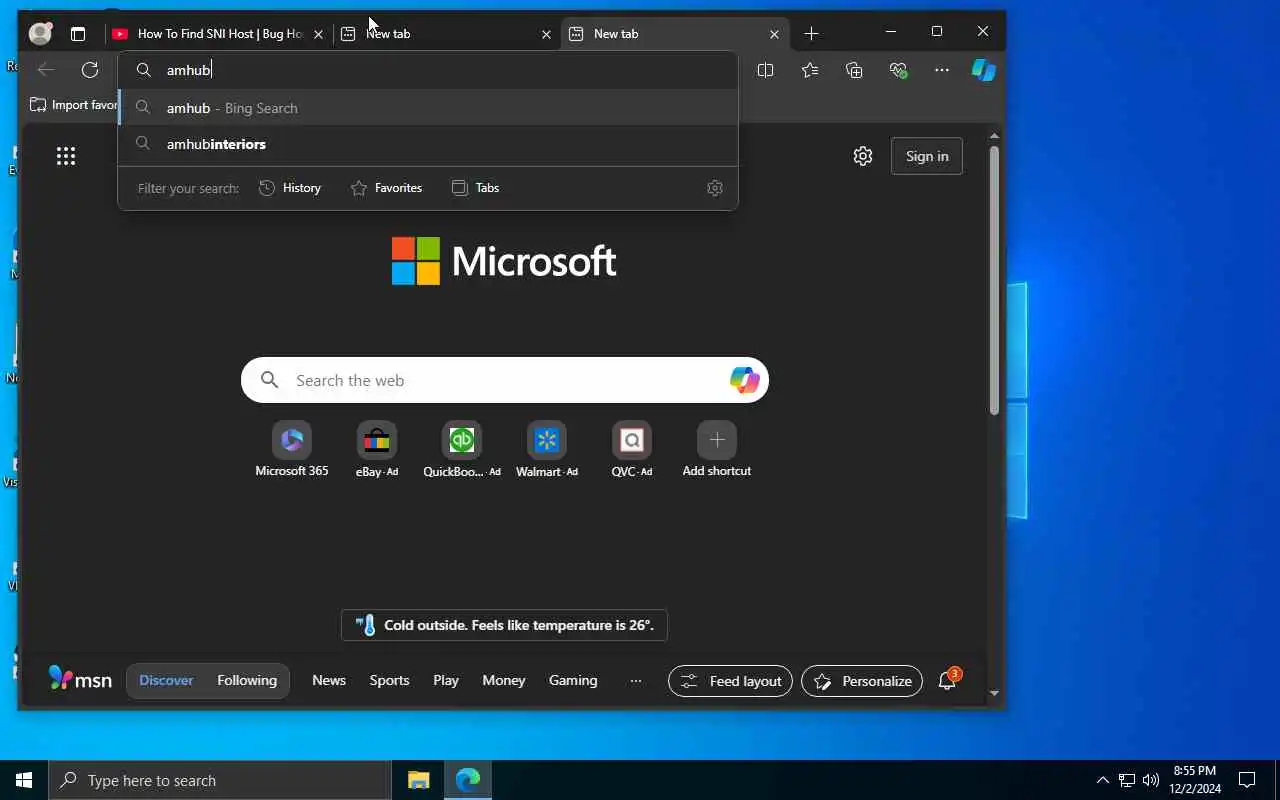This screenshot has width=1280, height=800.
Task: Open the QVC ad shortcut
Action: [632, 449]
